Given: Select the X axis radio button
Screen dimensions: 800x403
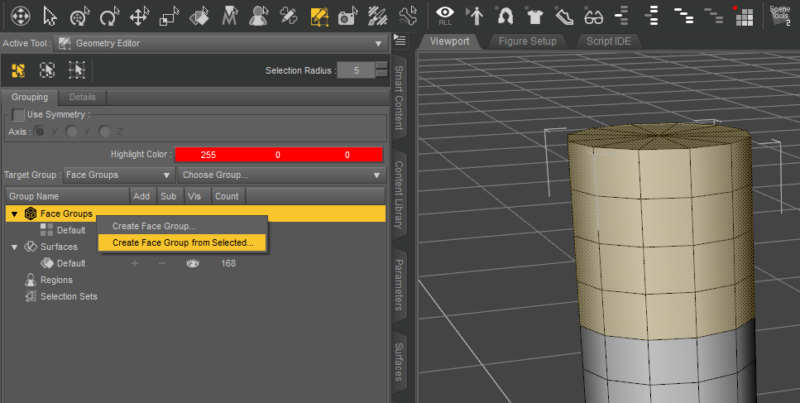Looking at the screenshot, I should (x=39, y=132).
